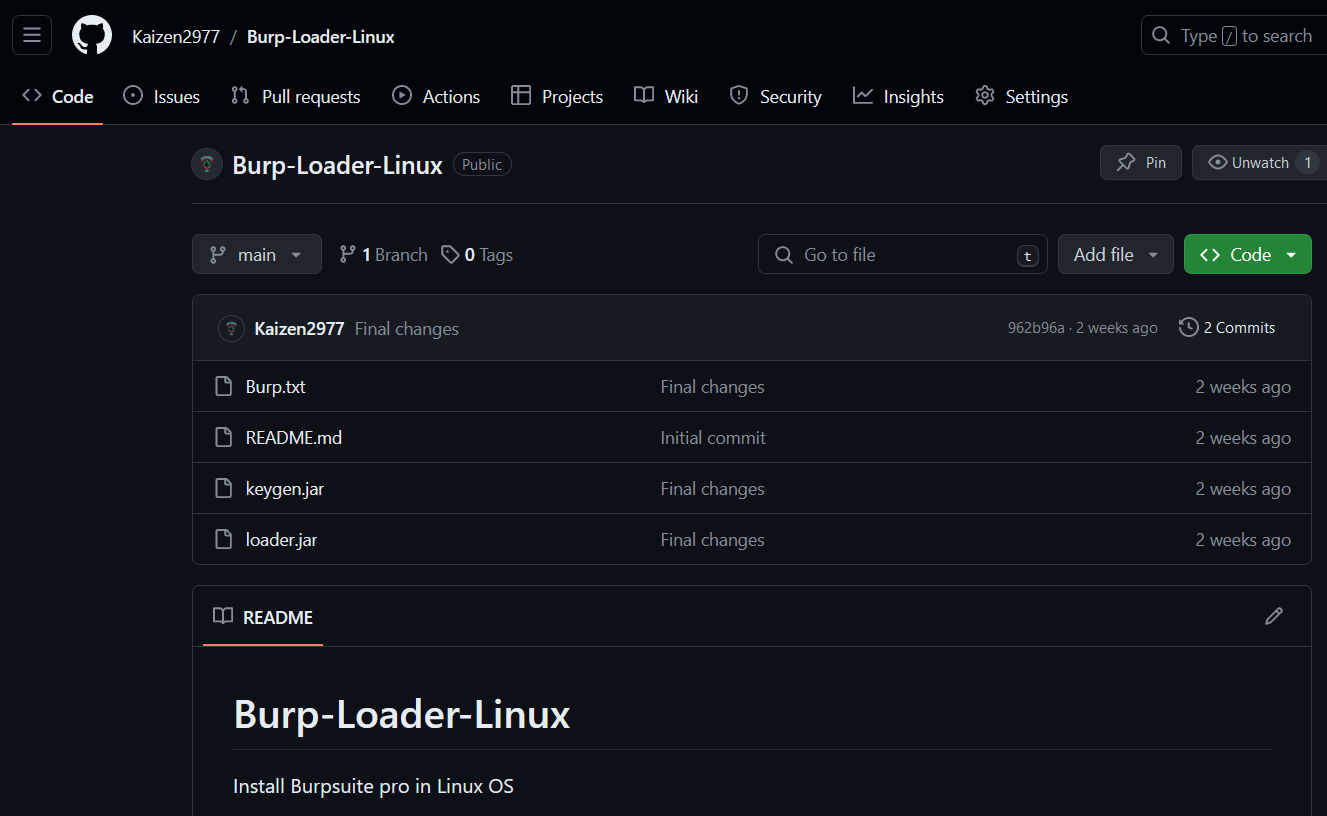Click the Public visibility badge
Screen dimensions: 1327x816
[x=482, y=164]
